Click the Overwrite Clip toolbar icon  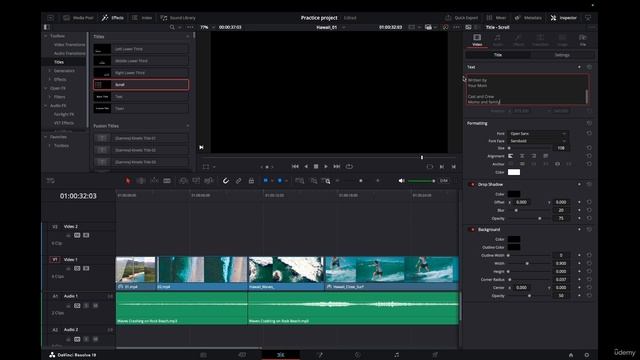pyautogui.click(x=196, y=180)
